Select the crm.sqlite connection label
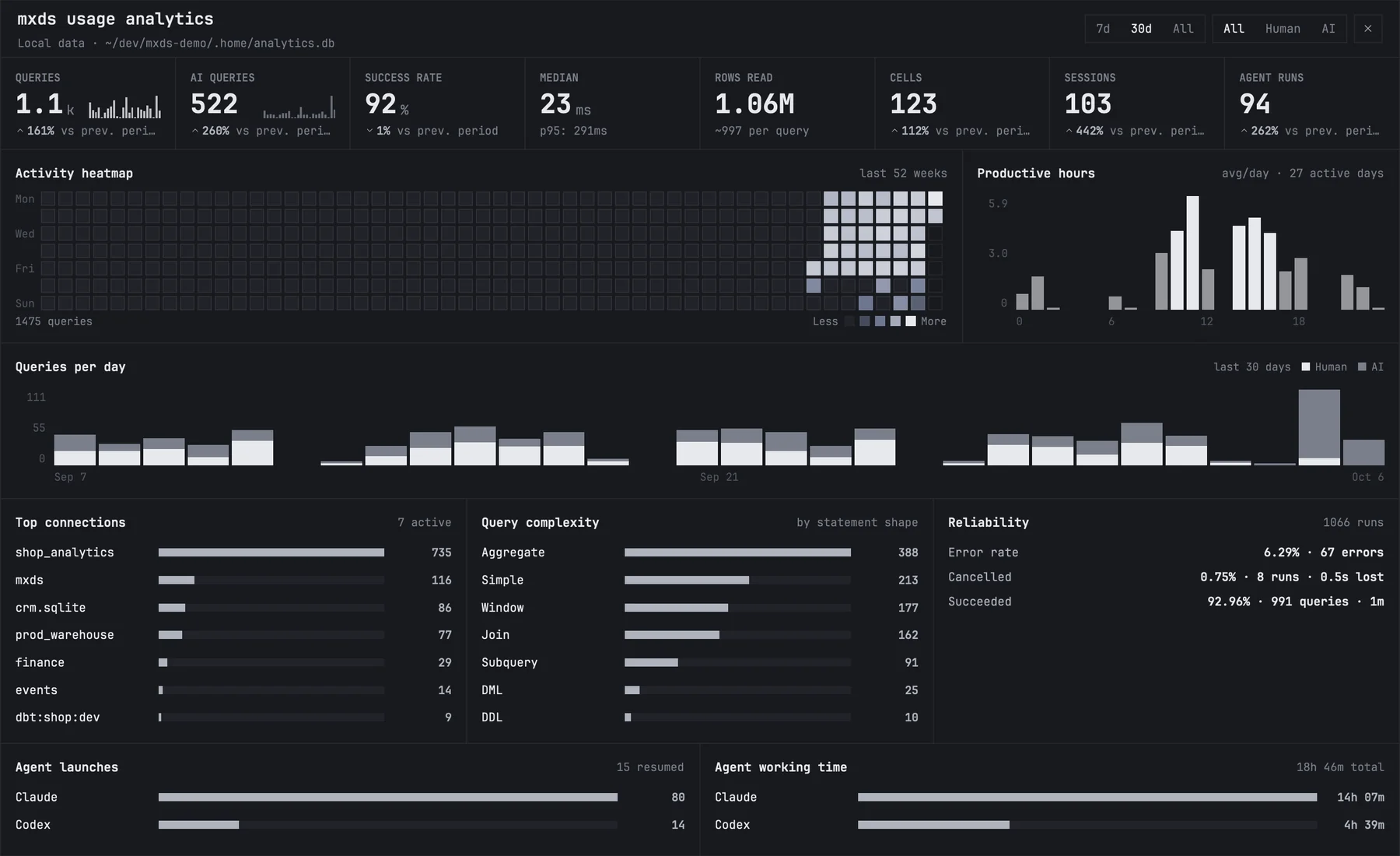The height and width of the screenshot is (856, 1400). click(51, 608)
